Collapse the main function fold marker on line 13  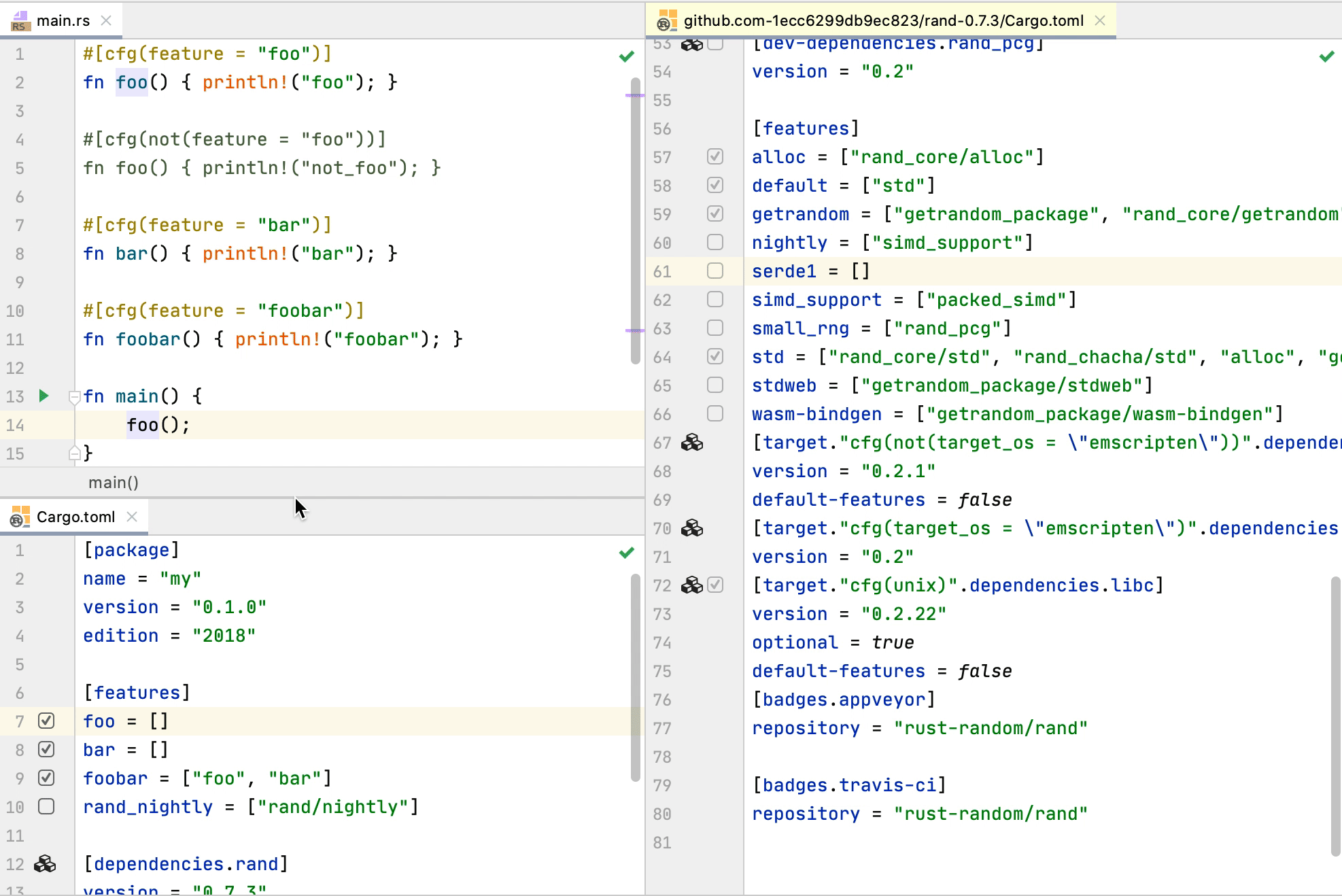75,396
